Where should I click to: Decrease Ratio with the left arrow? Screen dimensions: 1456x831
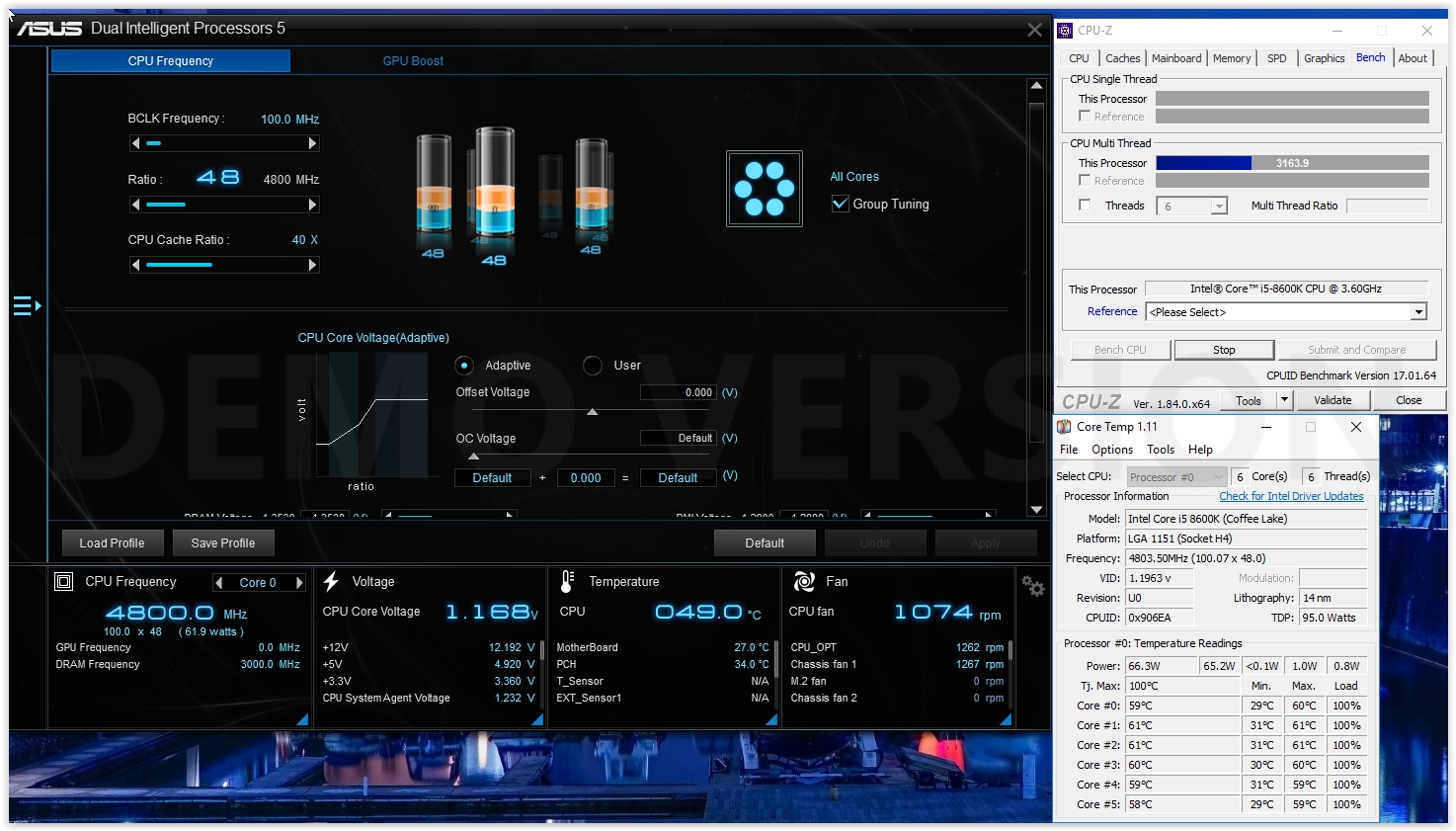click(135, 205)
